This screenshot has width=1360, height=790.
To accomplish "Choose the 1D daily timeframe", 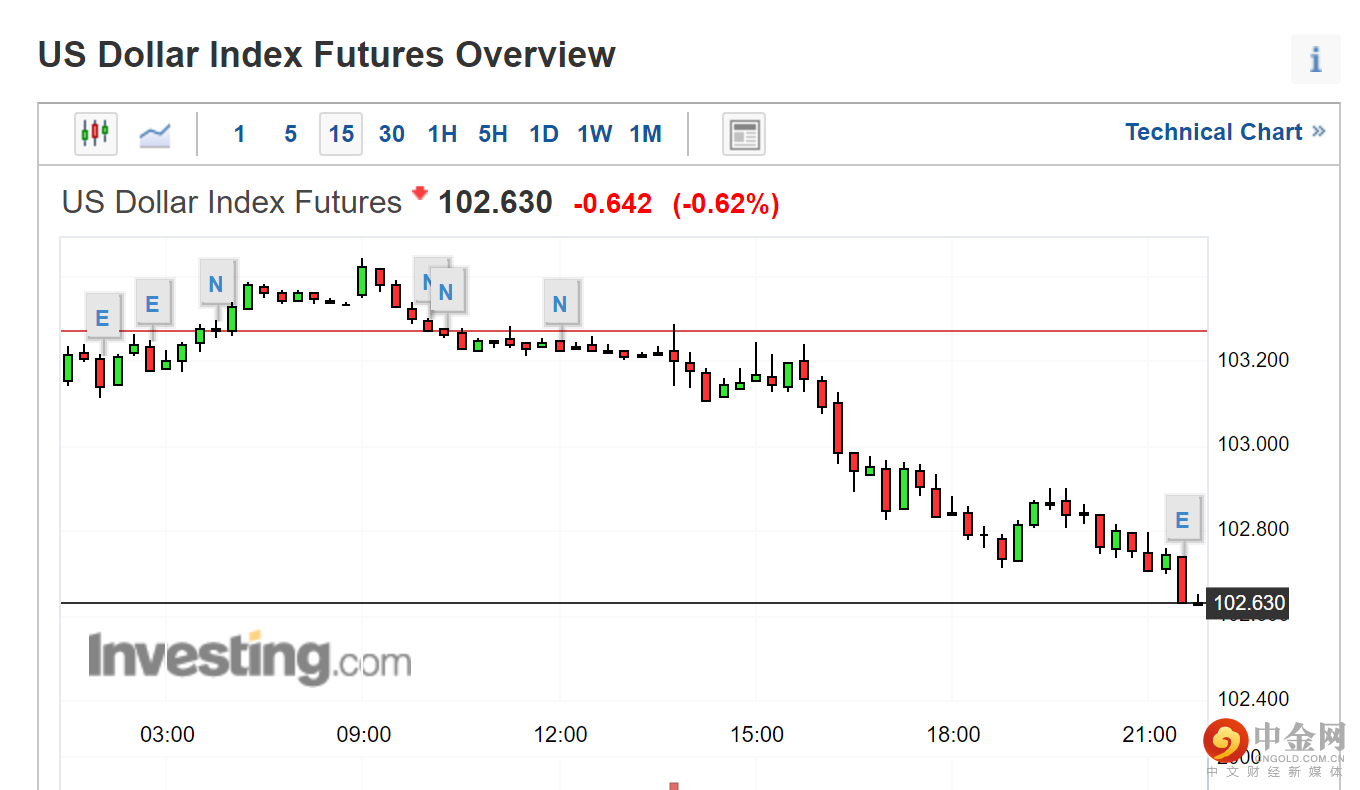I will point(544,134).
